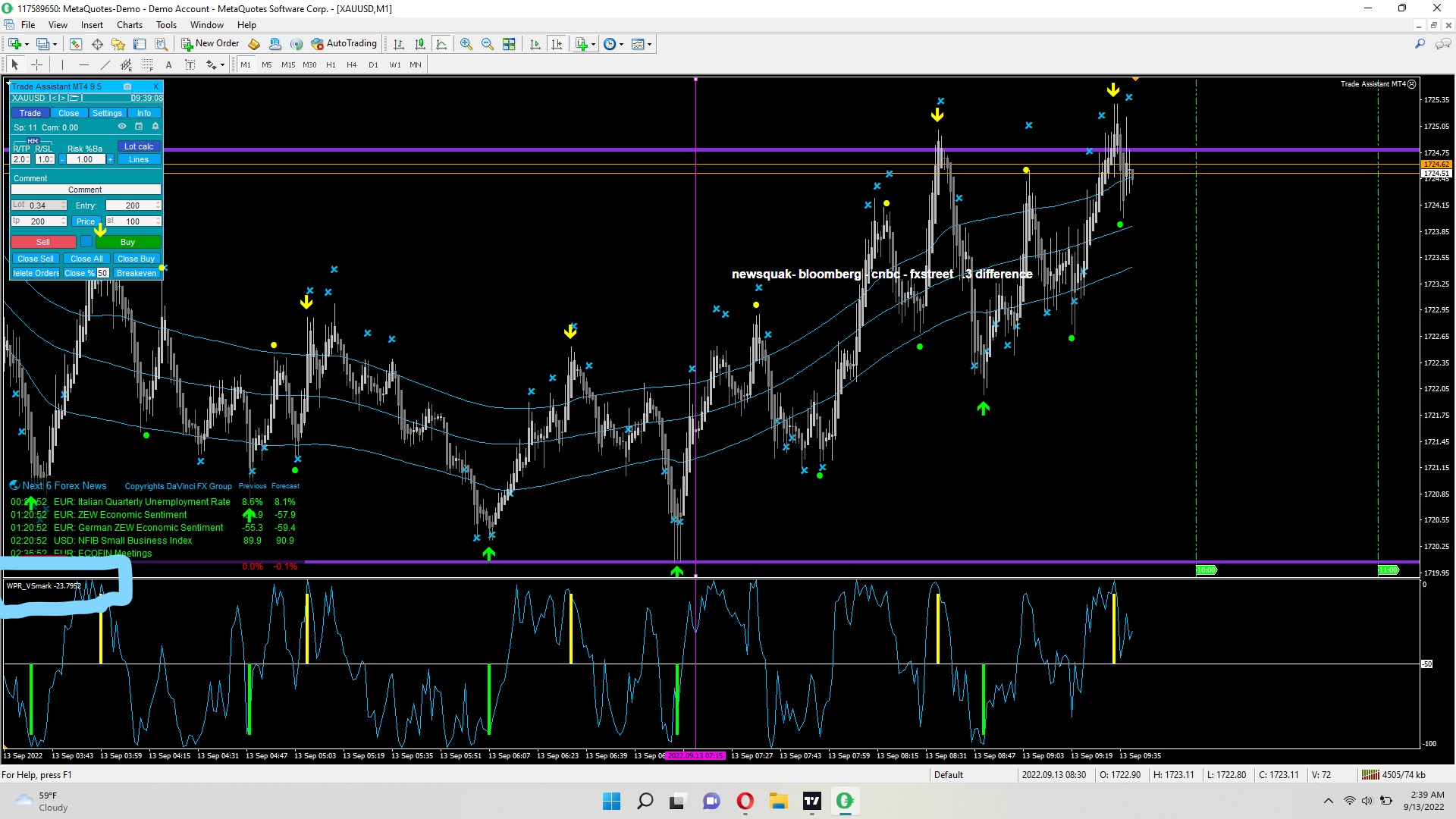
Task: Draw a trendline with the line tool
Action: [105, 65]
